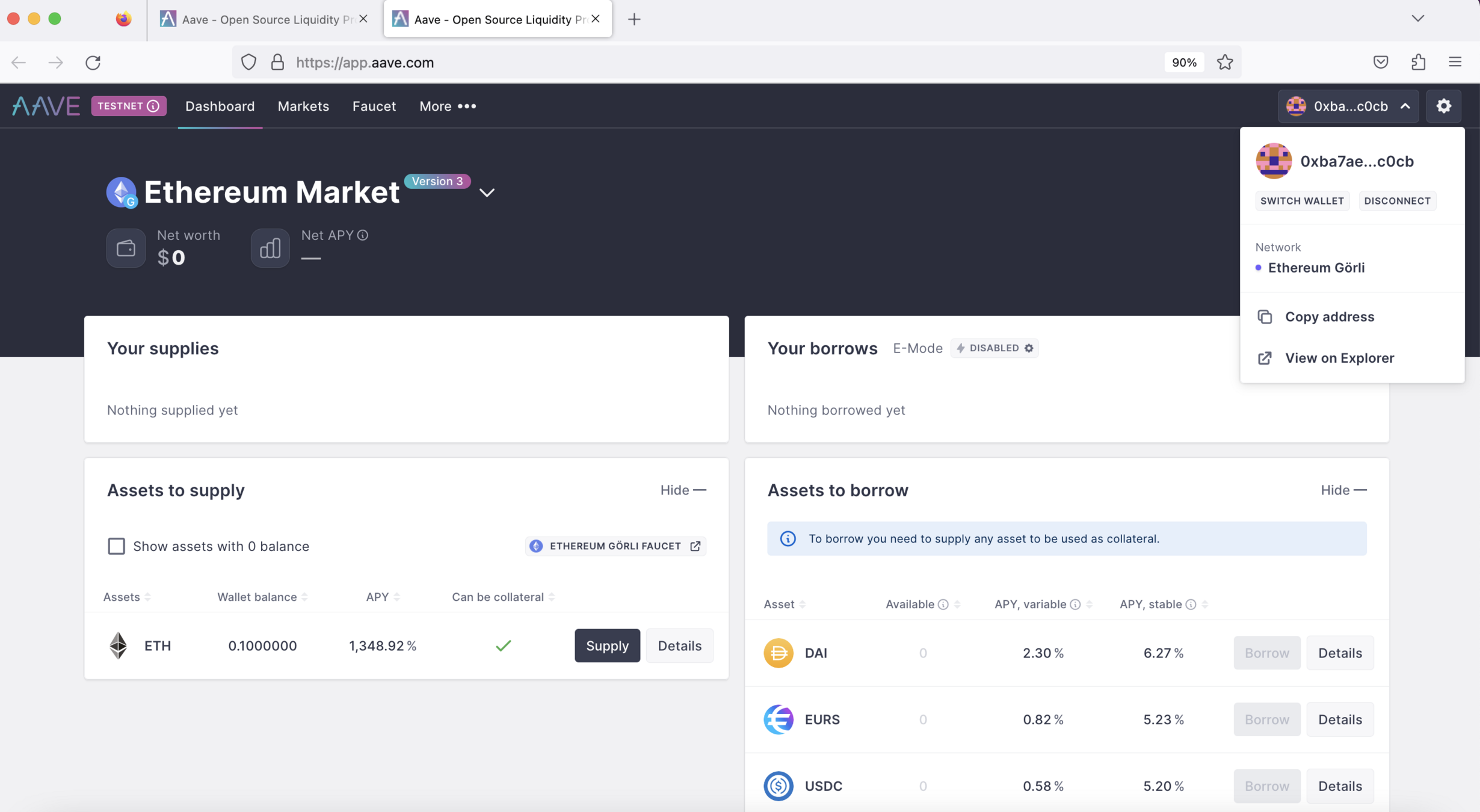Image resolution: width=1480 pixels, height=812 pixels.
Task: Click Supply button for ETH
Action: [x=606, y=645]
